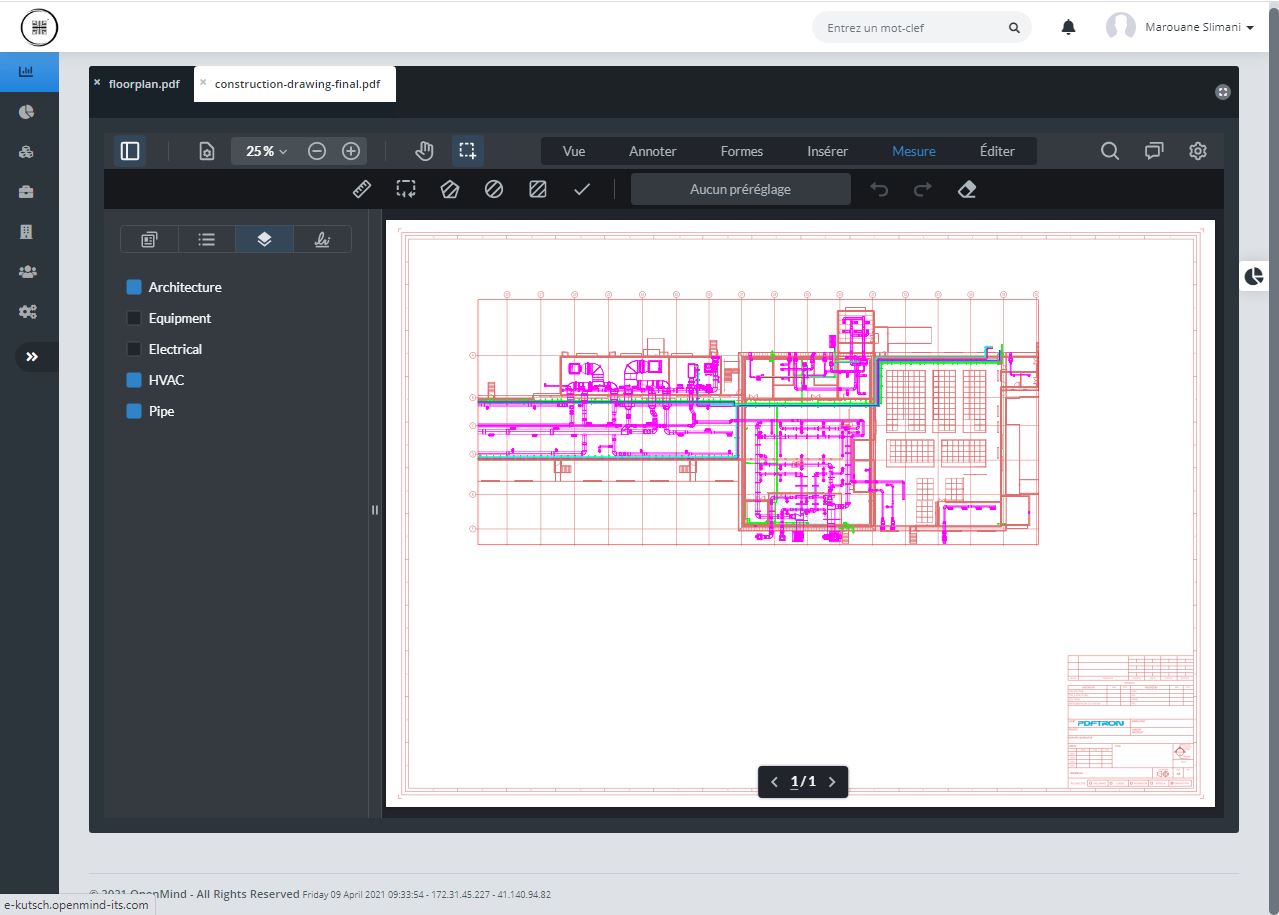
Task: Toggle the left side panel icon
Action: click(x=130, y=151)
